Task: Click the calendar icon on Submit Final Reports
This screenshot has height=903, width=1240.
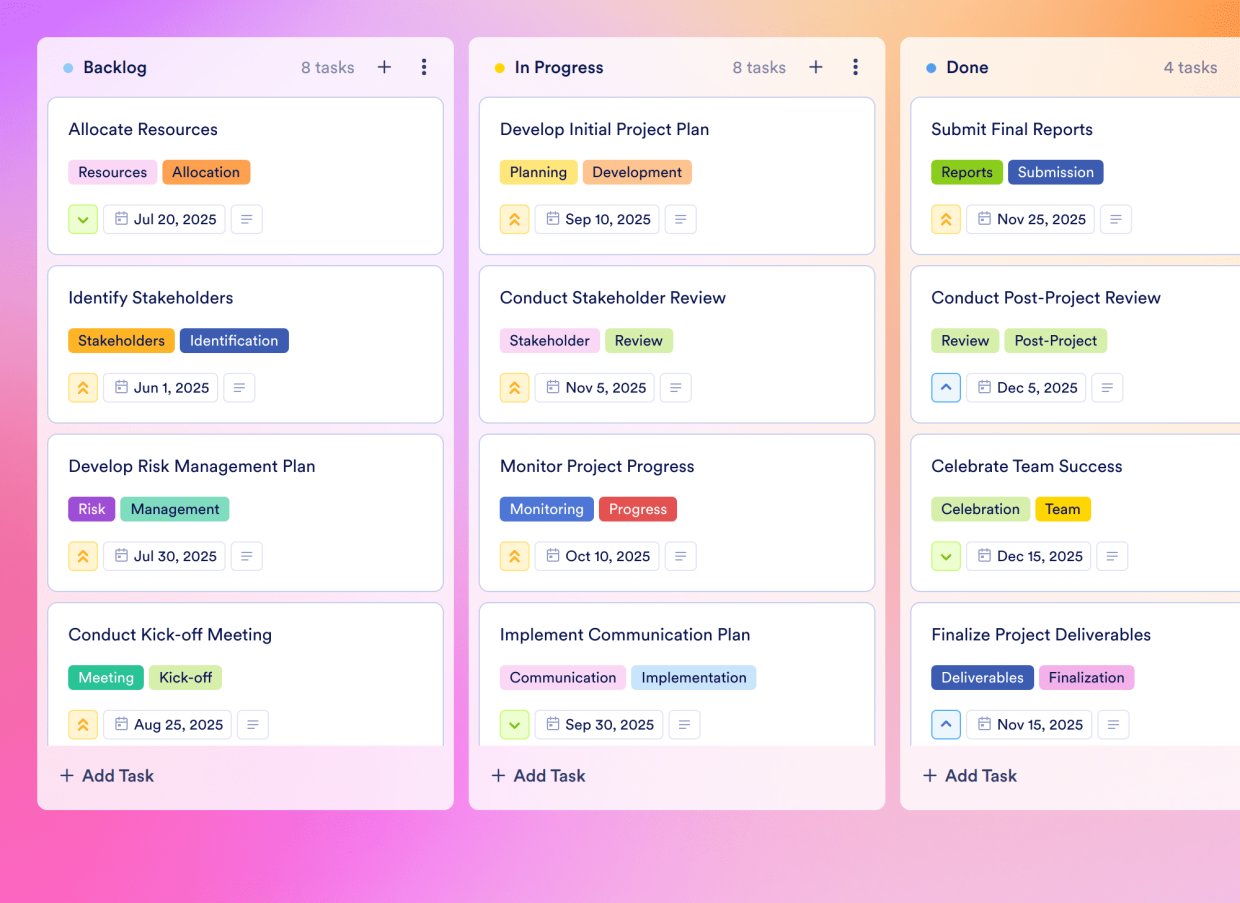Action: [984, 219]
